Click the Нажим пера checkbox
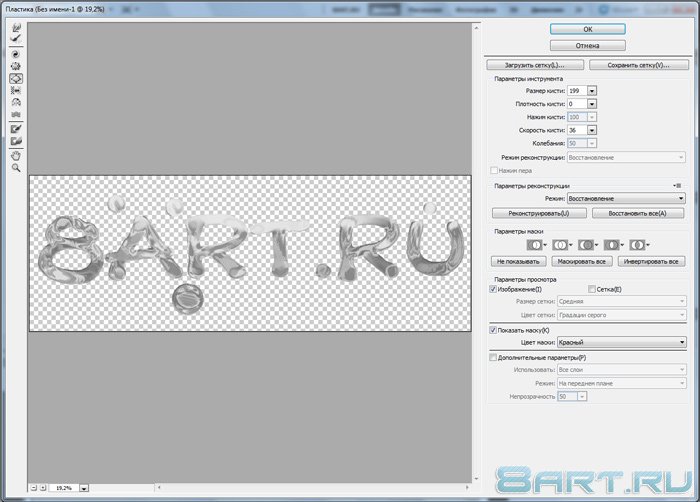The width and height of the screenshot is (700, 502). tap(494, 170)
